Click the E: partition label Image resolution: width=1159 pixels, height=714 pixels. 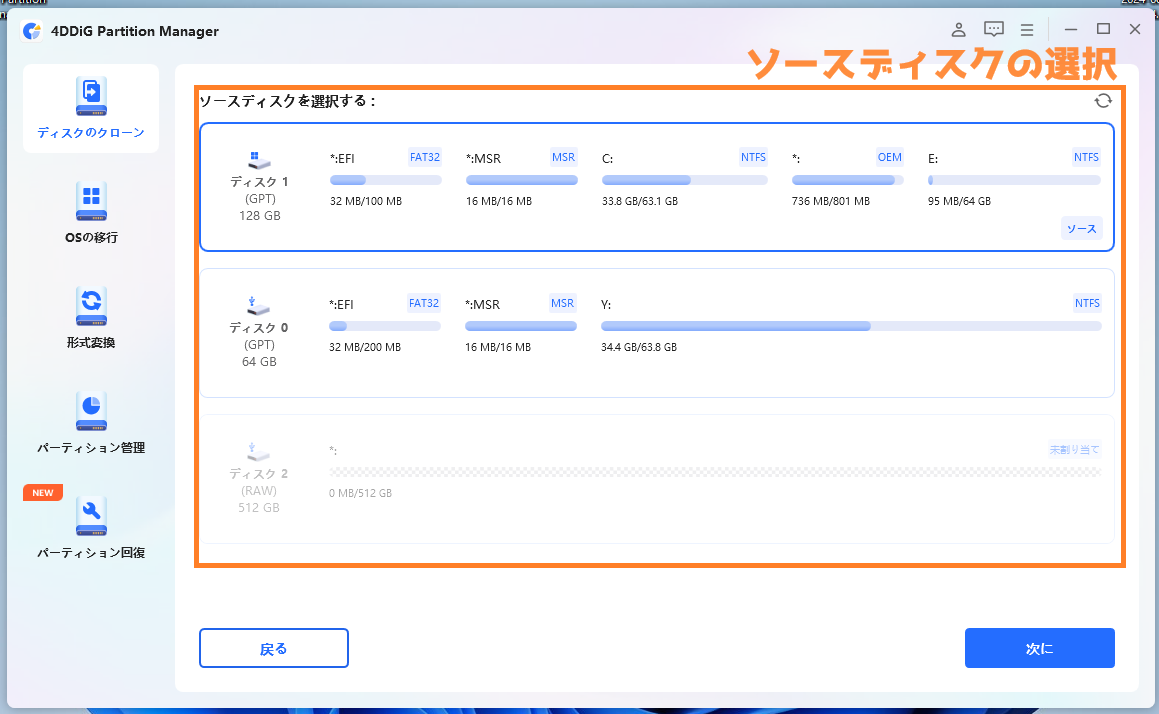[933, 158]
